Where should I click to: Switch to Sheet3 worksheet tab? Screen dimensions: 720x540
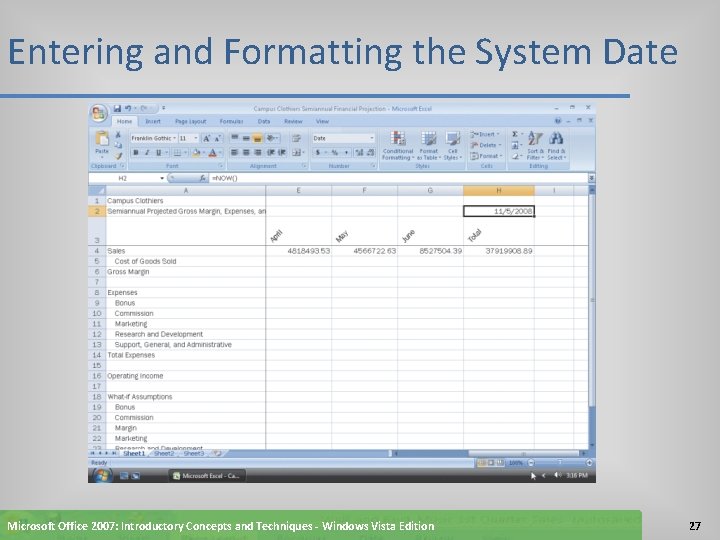click(x=194, y=453)
